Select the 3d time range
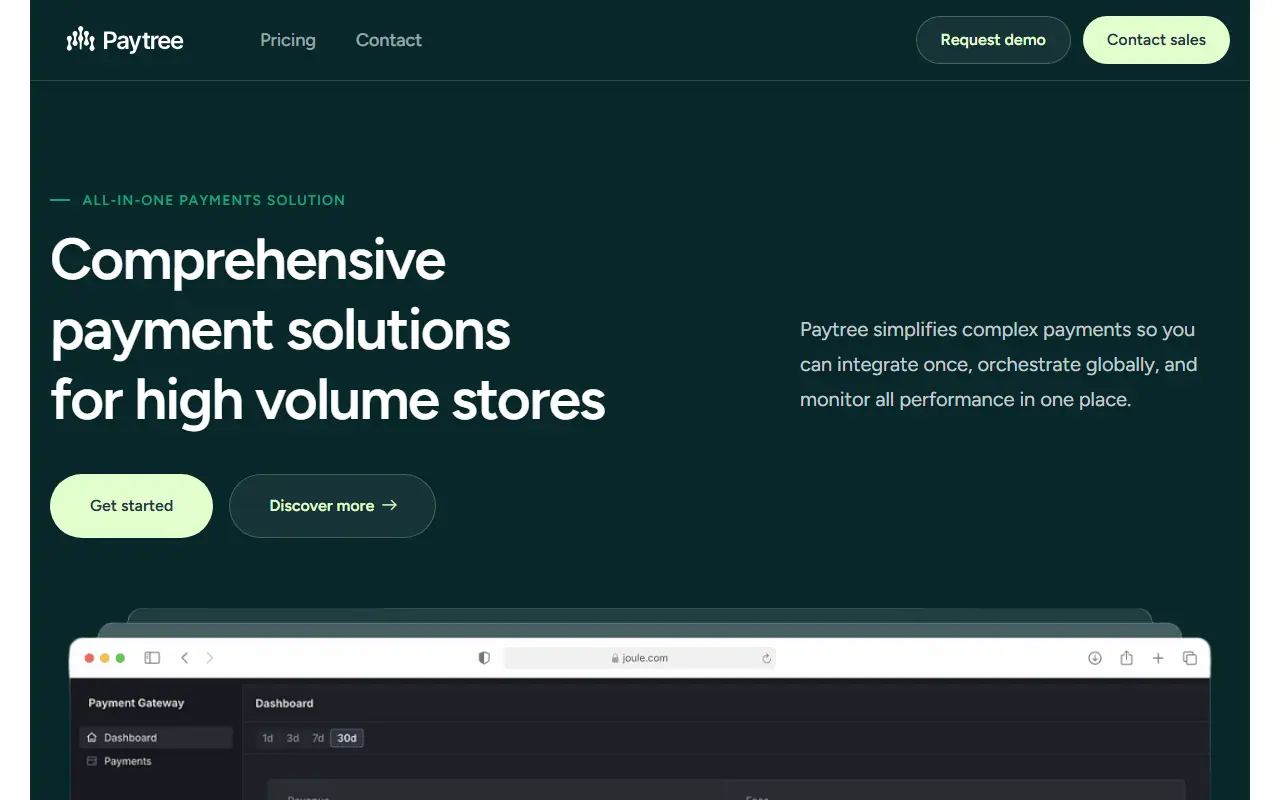 click(292, 738)
